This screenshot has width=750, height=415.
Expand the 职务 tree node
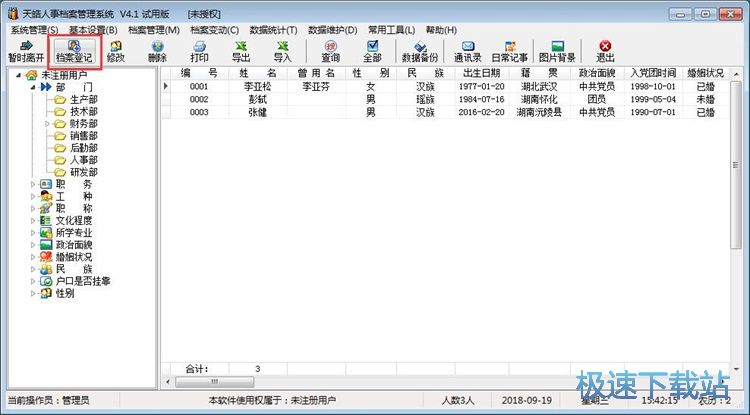point(33,184)
